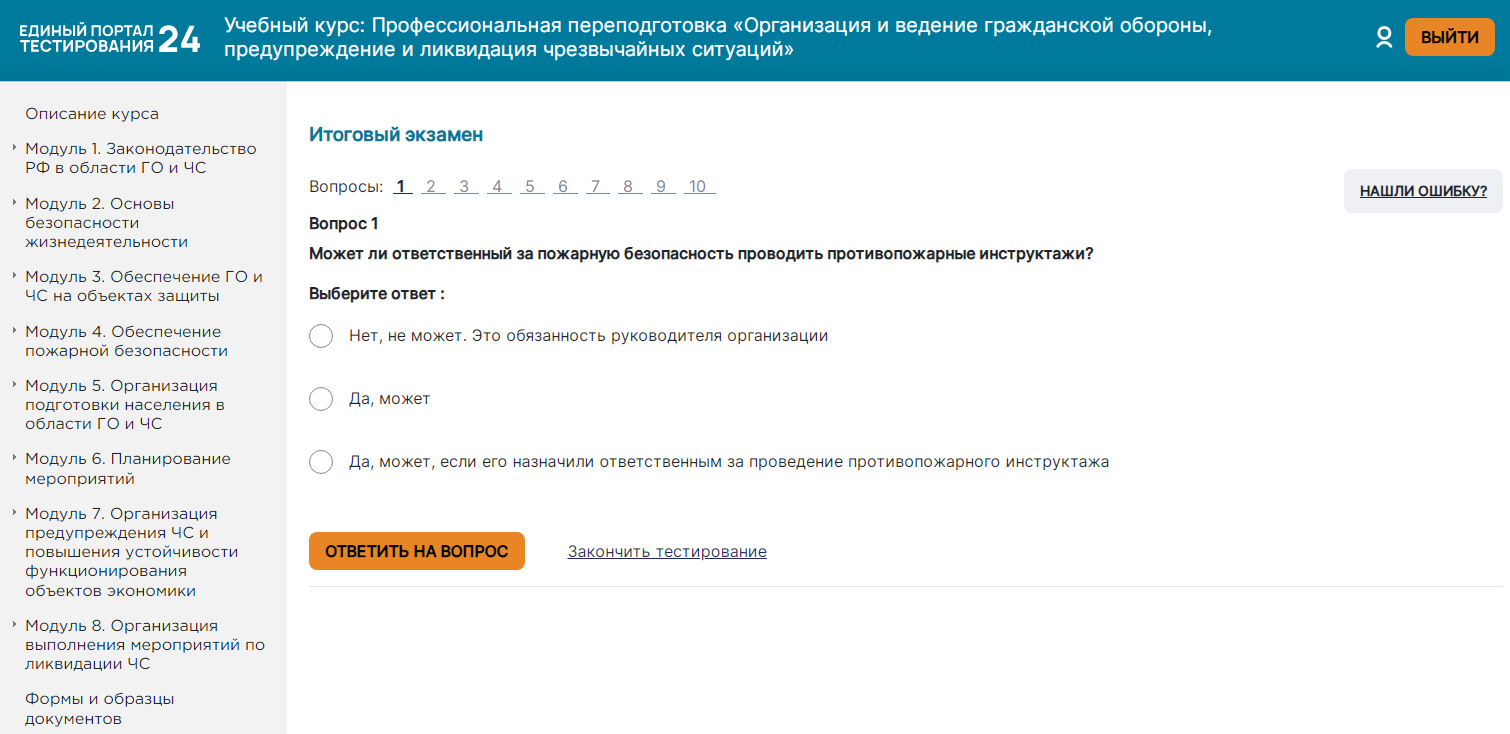1510x734 pixels.
Task: Click 'Закончить тестирование' link
Action: [667, 552]
